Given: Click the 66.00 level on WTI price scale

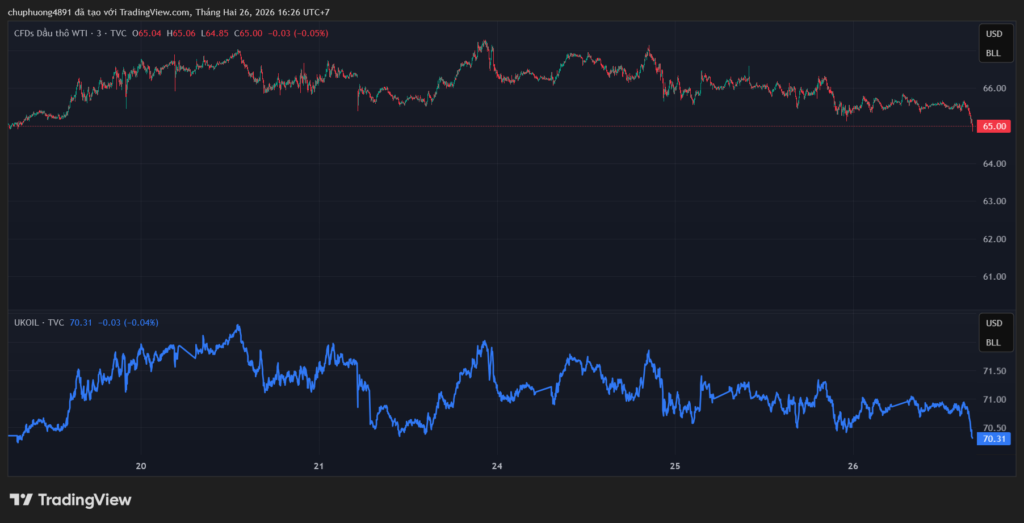Looking at the screenshot, I should 993,88.
